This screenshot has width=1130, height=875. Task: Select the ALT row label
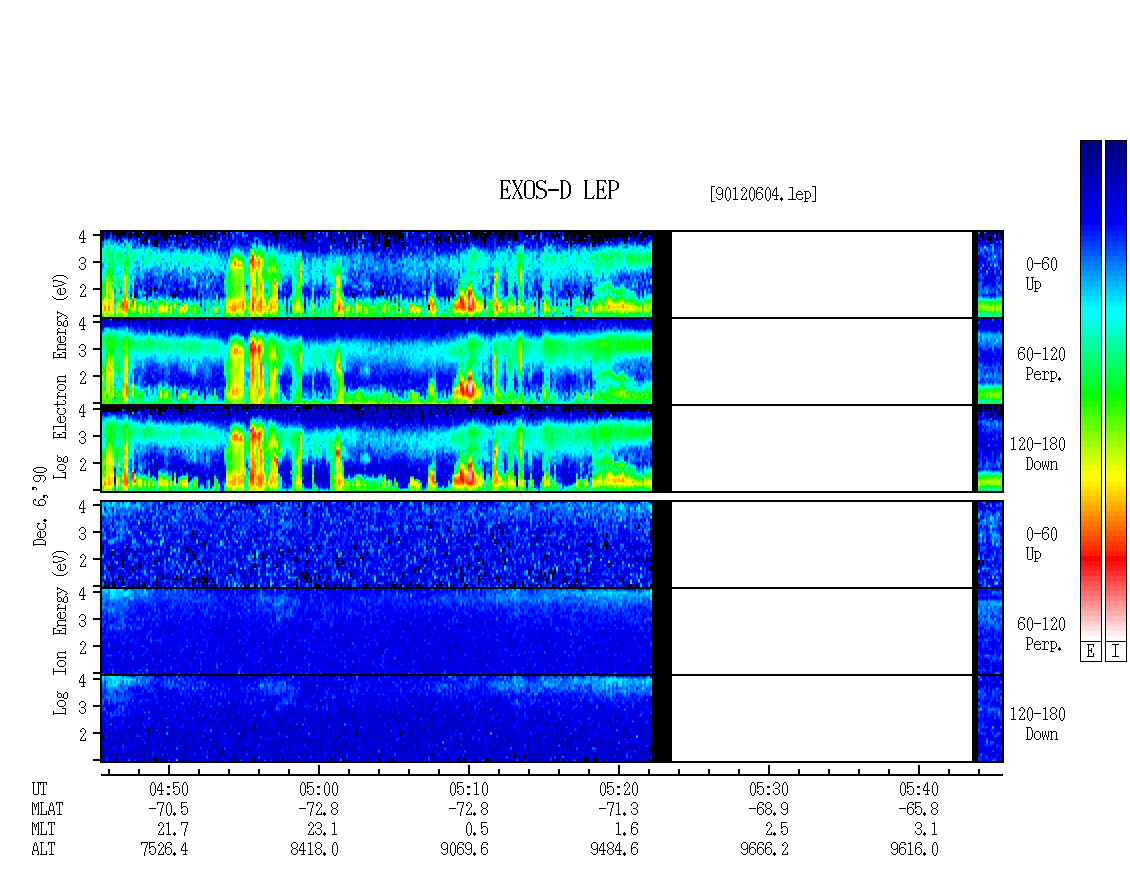point(43,849)
